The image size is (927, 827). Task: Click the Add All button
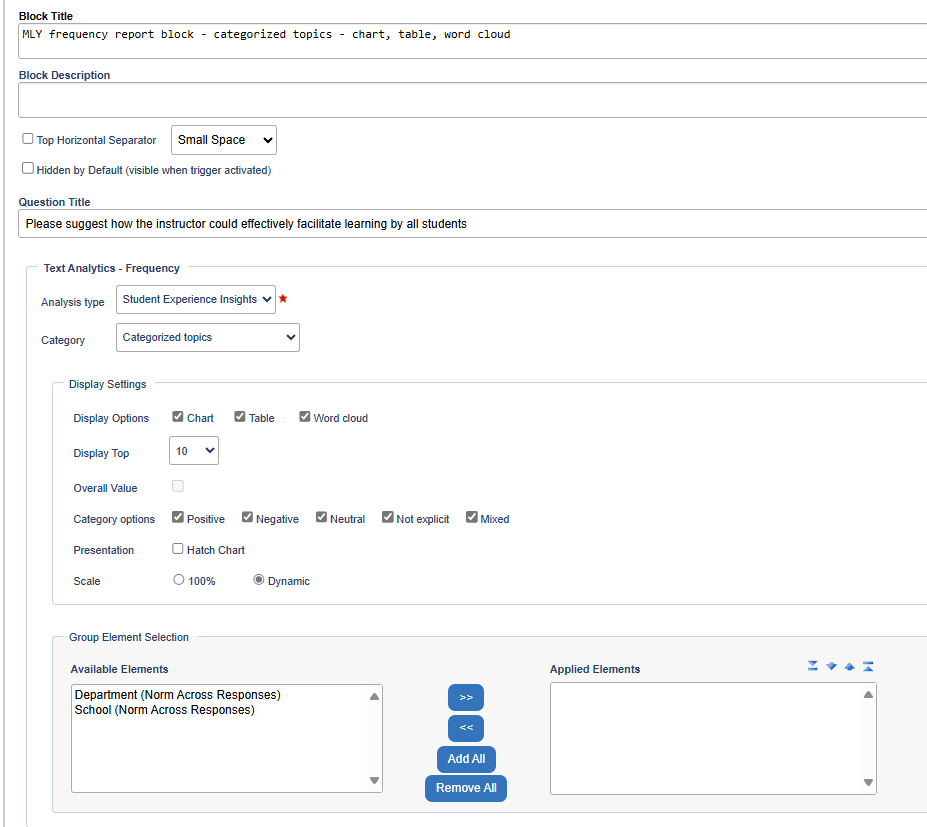(x=466, y=759)
